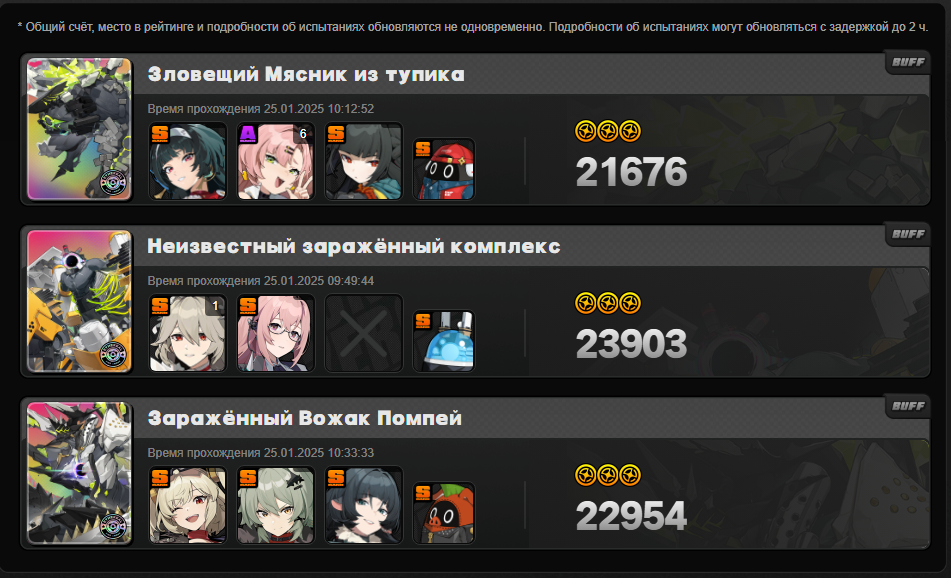Select the first agent in Мясник team
The height and width of the screenshot is (578, 951).
[x=188, y=161]
